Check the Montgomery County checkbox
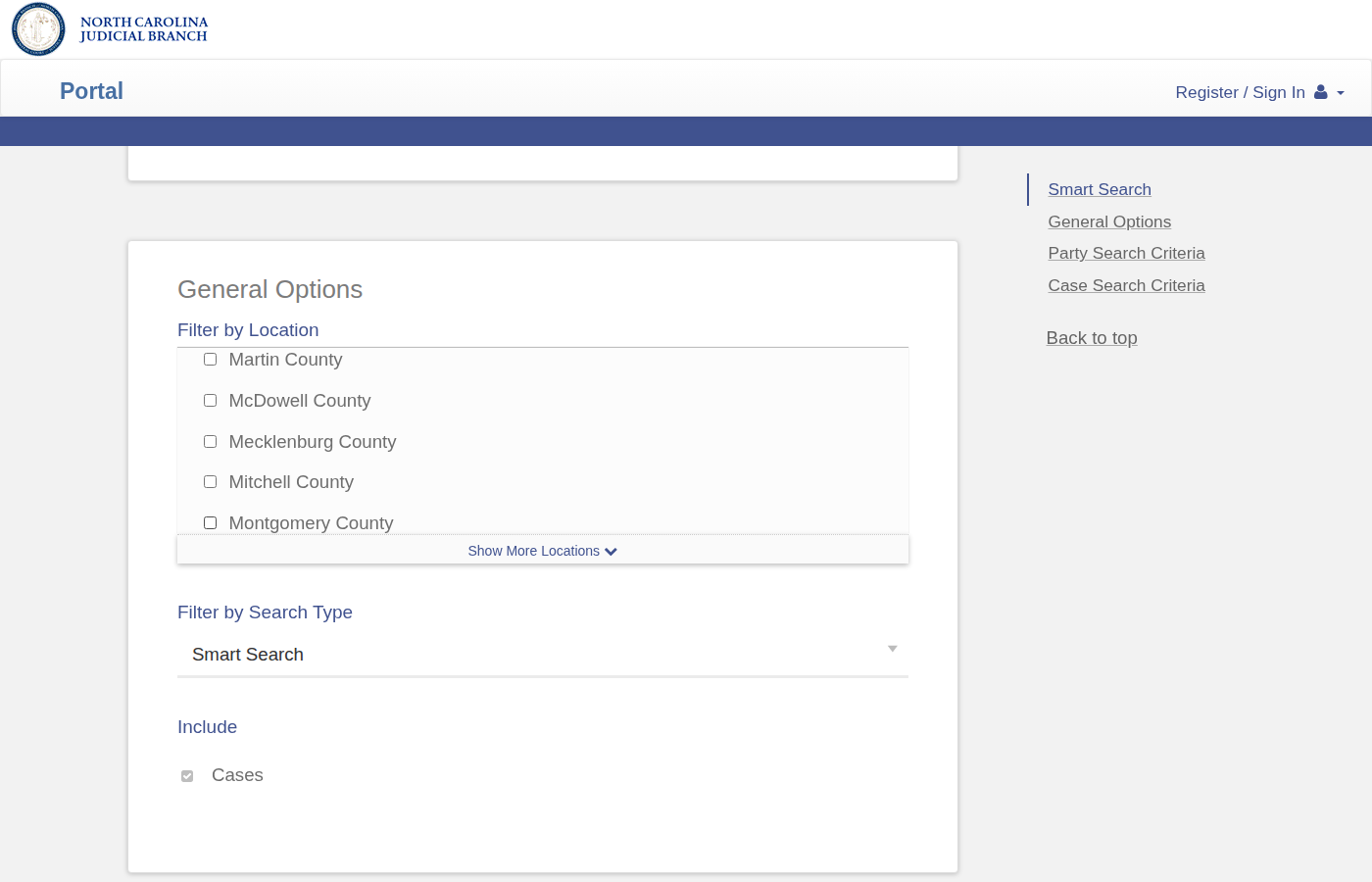The image size is (1372, 882). 210,523
